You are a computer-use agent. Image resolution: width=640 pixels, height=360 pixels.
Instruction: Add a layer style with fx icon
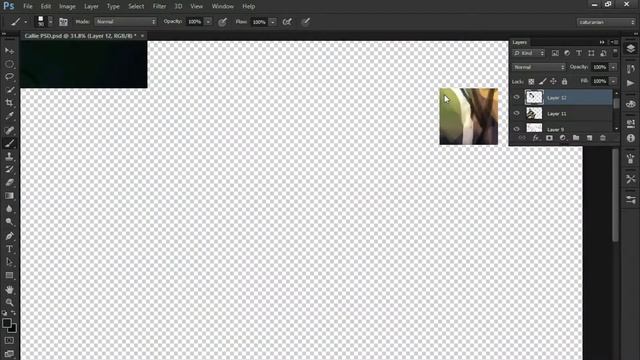point(536,138)
